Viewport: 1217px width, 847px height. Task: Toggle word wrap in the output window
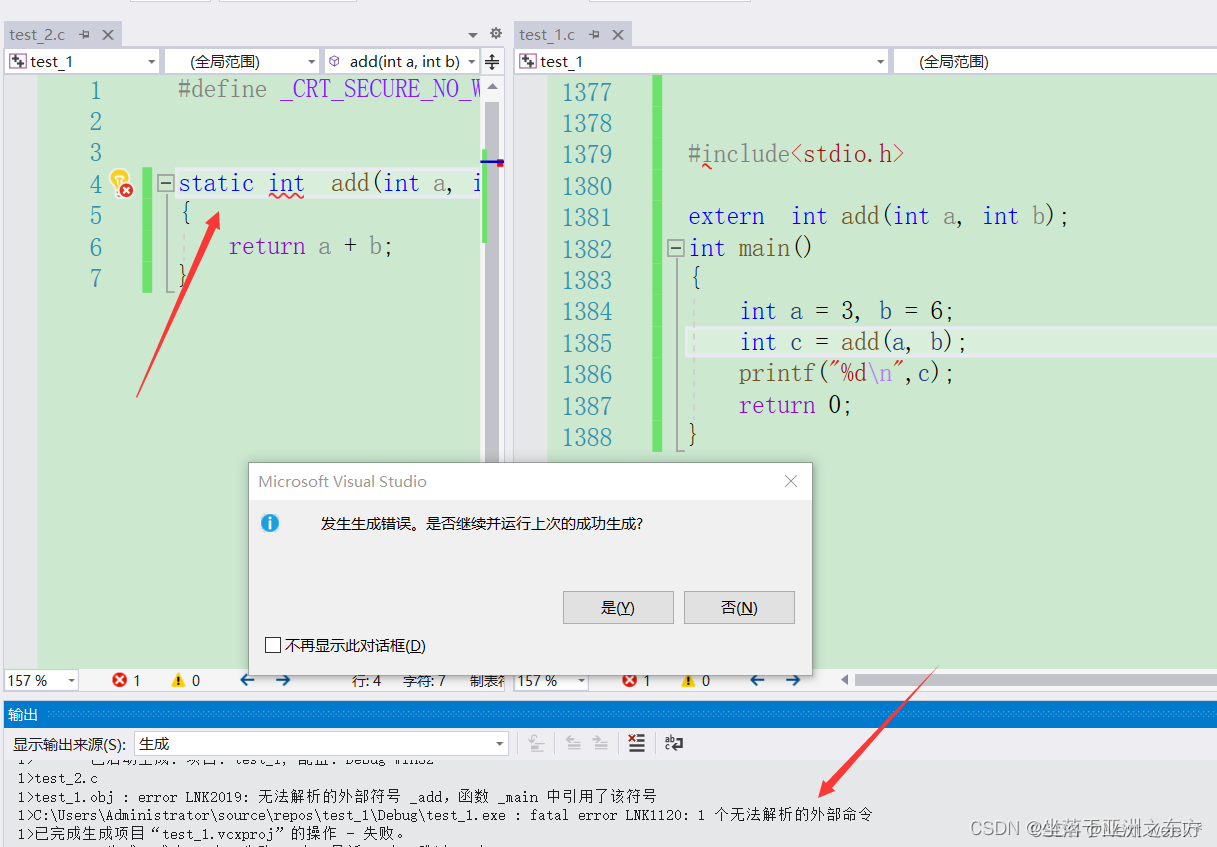pyautogui.click(x=673, y=743)
